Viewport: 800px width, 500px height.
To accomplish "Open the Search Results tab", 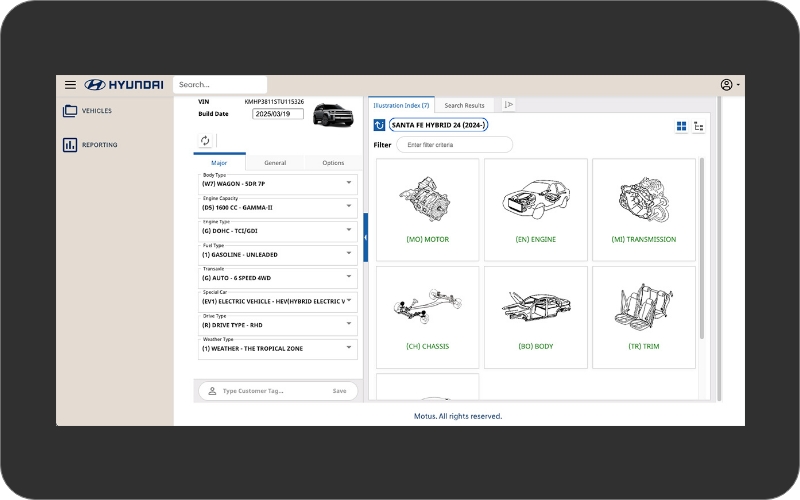I will [464, 105].
